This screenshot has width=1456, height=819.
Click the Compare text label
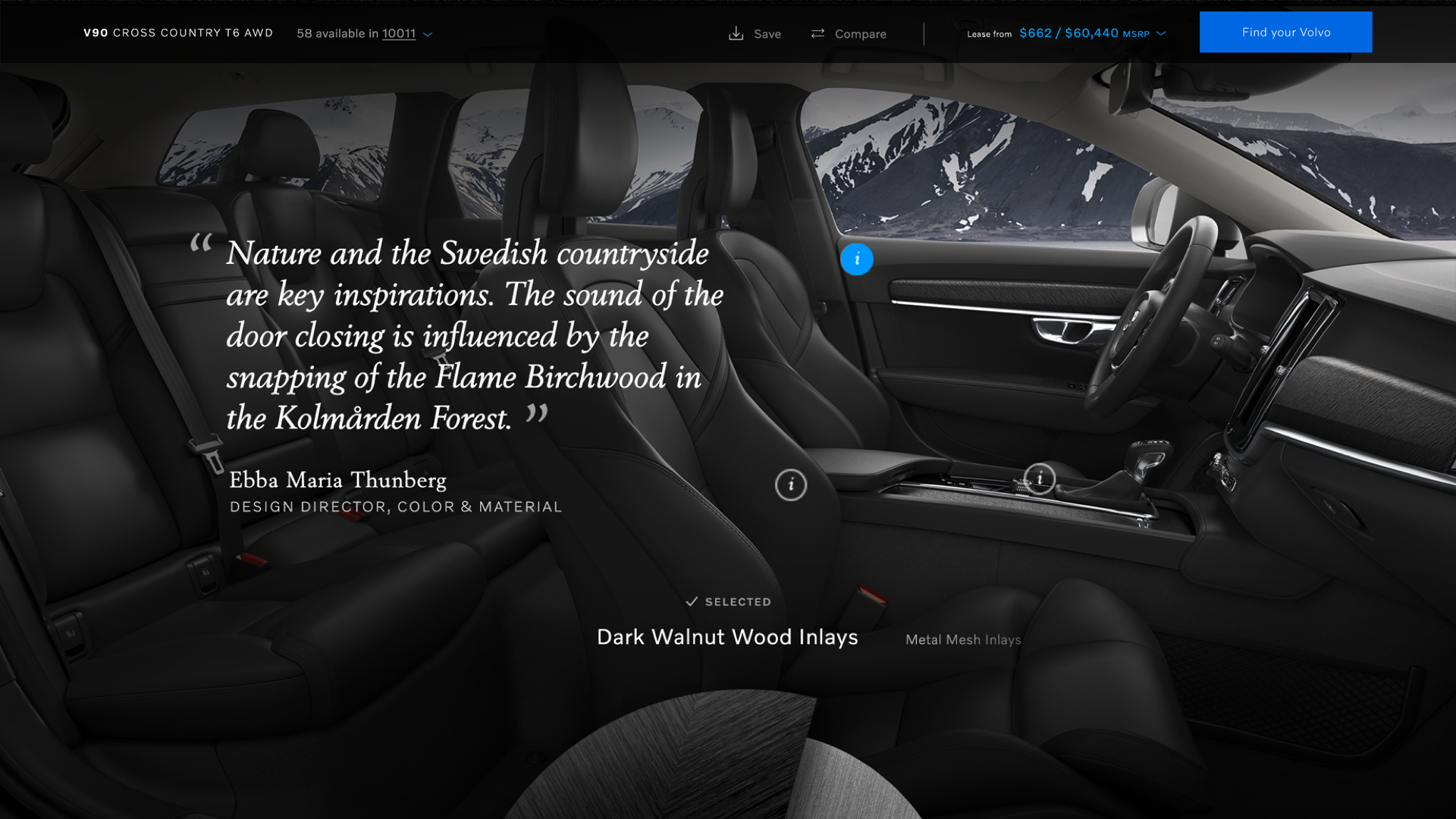tap(860, 34)
